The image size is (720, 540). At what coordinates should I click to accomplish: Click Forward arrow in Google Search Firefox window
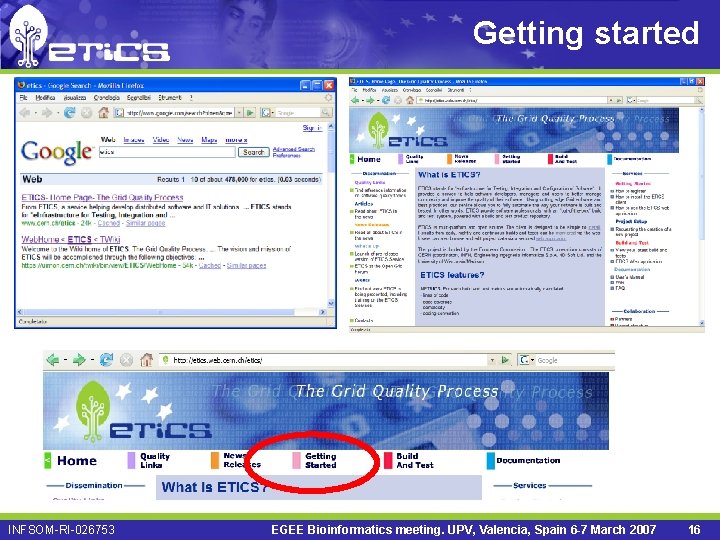(47, 112)
